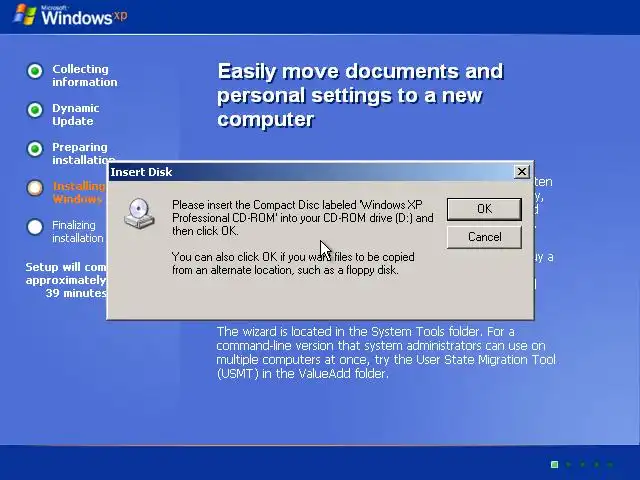The width and height of the screenshot is (640, 480).
Task: Click the 'Collecting information' label
Action: pos(84,76)
